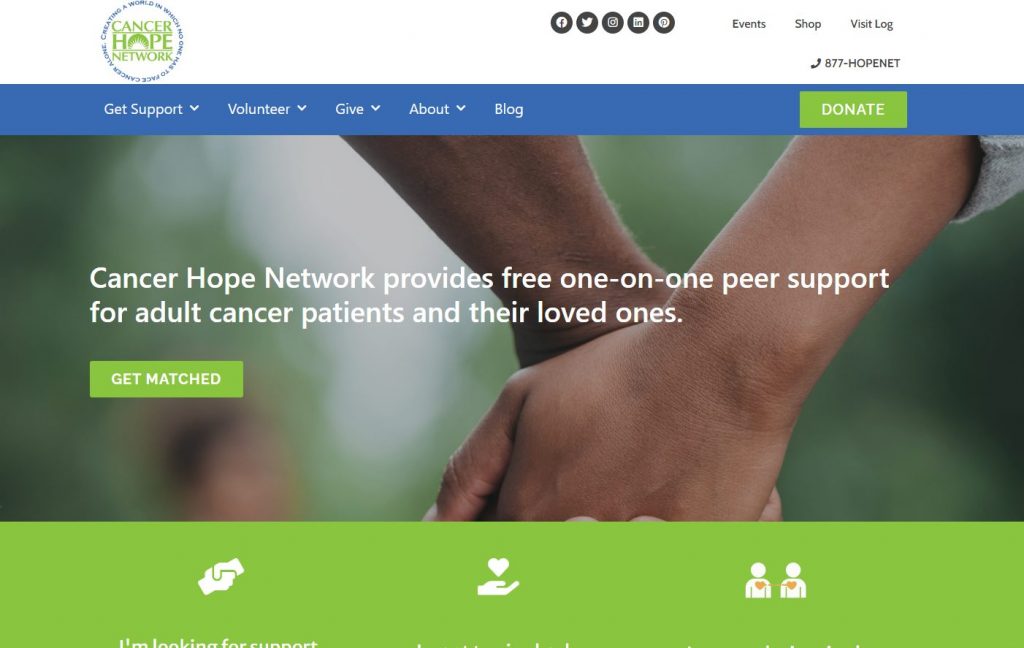The width and height of the screenshot is (1024, 648).
Task: Open the Shop link
Action: (808, 24)
